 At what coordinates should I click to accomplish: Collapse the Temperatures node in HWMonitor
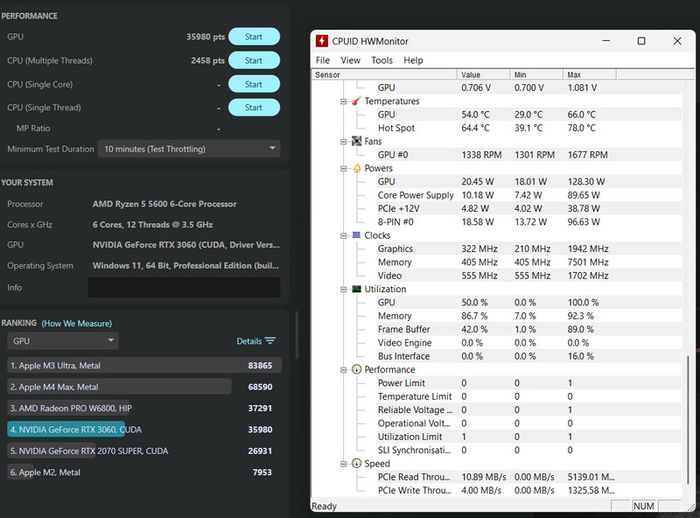[343, 101]
